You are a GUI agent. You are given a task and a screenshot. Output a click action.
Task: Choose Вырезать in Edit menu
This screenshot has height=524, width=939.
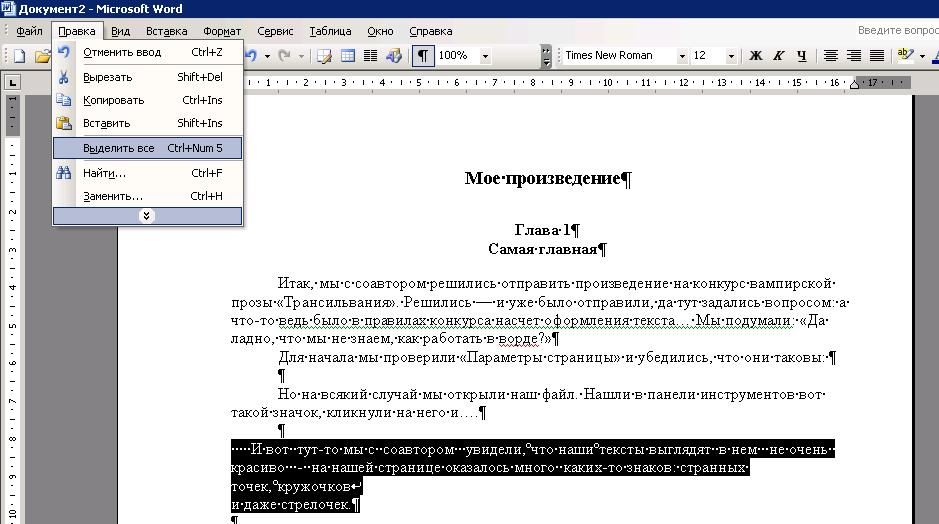tap(147, 77)
